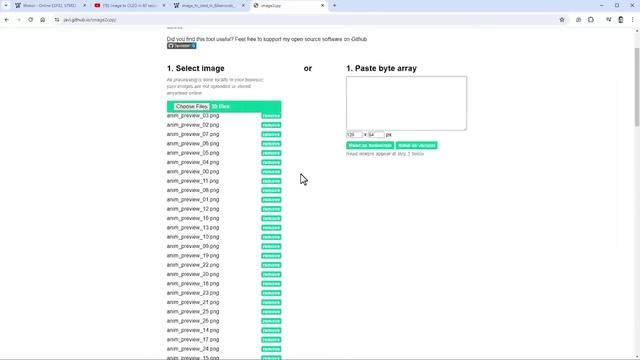This screenshot has width=640, height=360.
Task: Click the Read as horizontal button
Action: click(370, 146)
